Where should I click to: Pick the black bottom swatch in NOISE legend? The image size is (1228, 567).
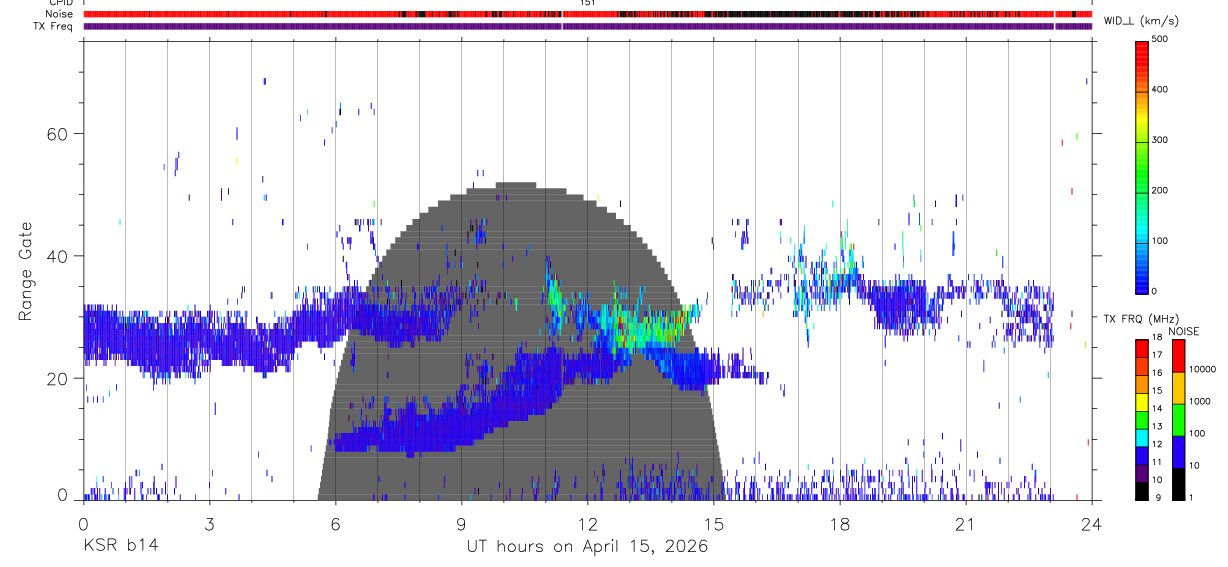1178,483
